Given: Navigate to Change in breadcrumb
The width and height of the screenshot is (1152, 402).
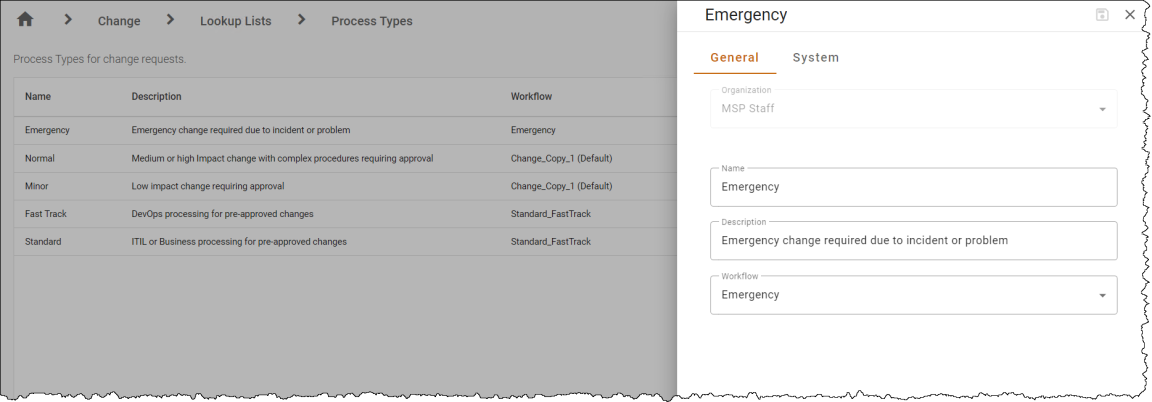Looking at the screenshot, I should click(x=119, y=21).
